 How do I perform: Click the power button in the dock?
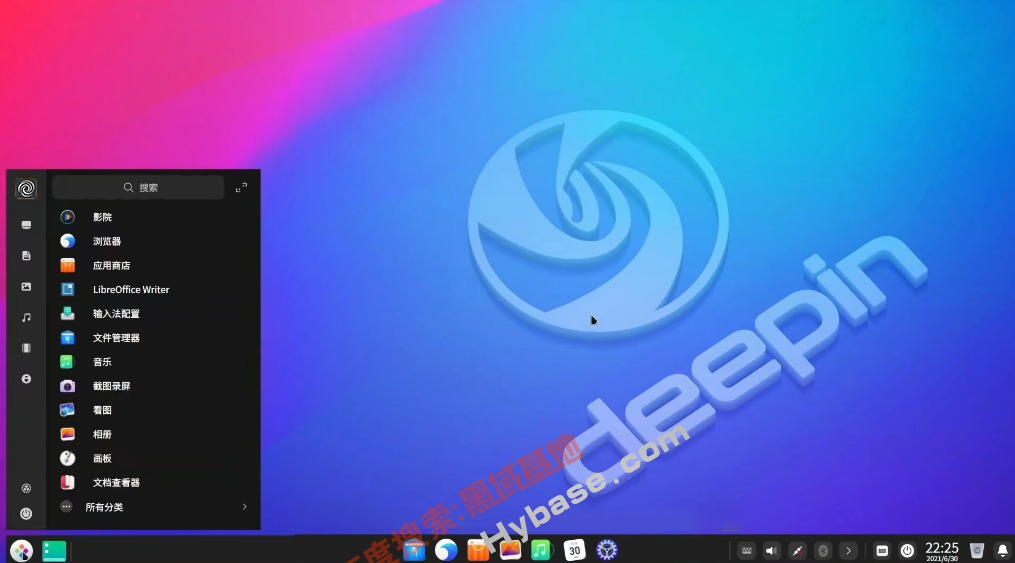tap(908, 551)
